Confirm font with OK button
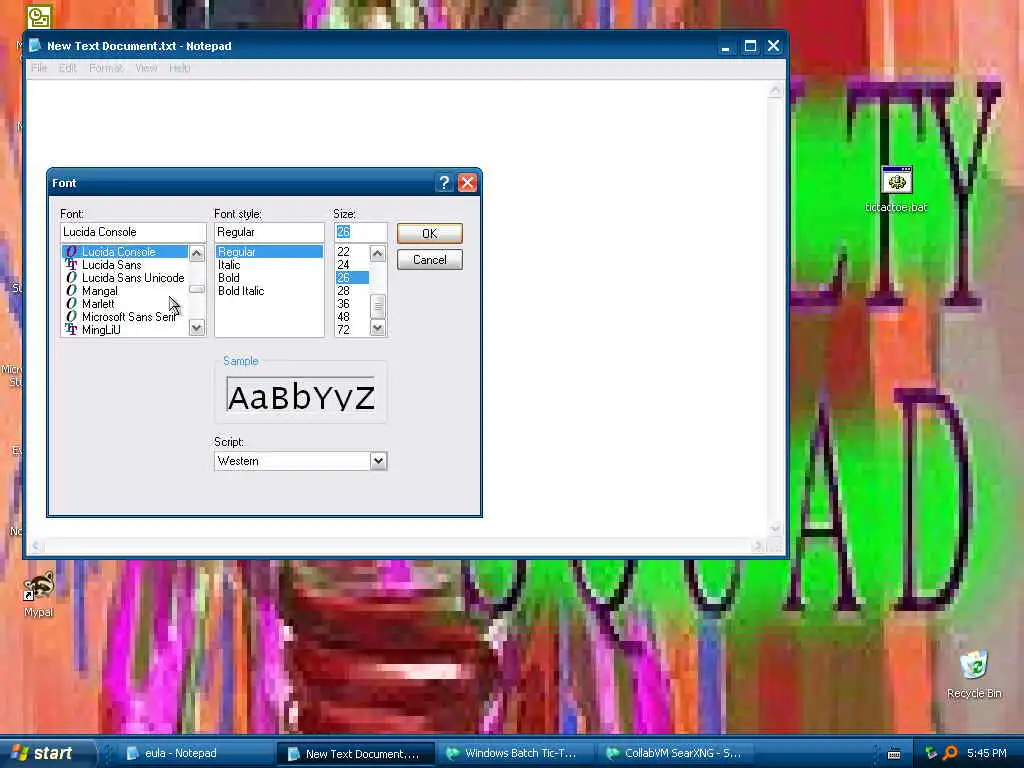This screenshot has height=768, width=1024. [430, 234]
